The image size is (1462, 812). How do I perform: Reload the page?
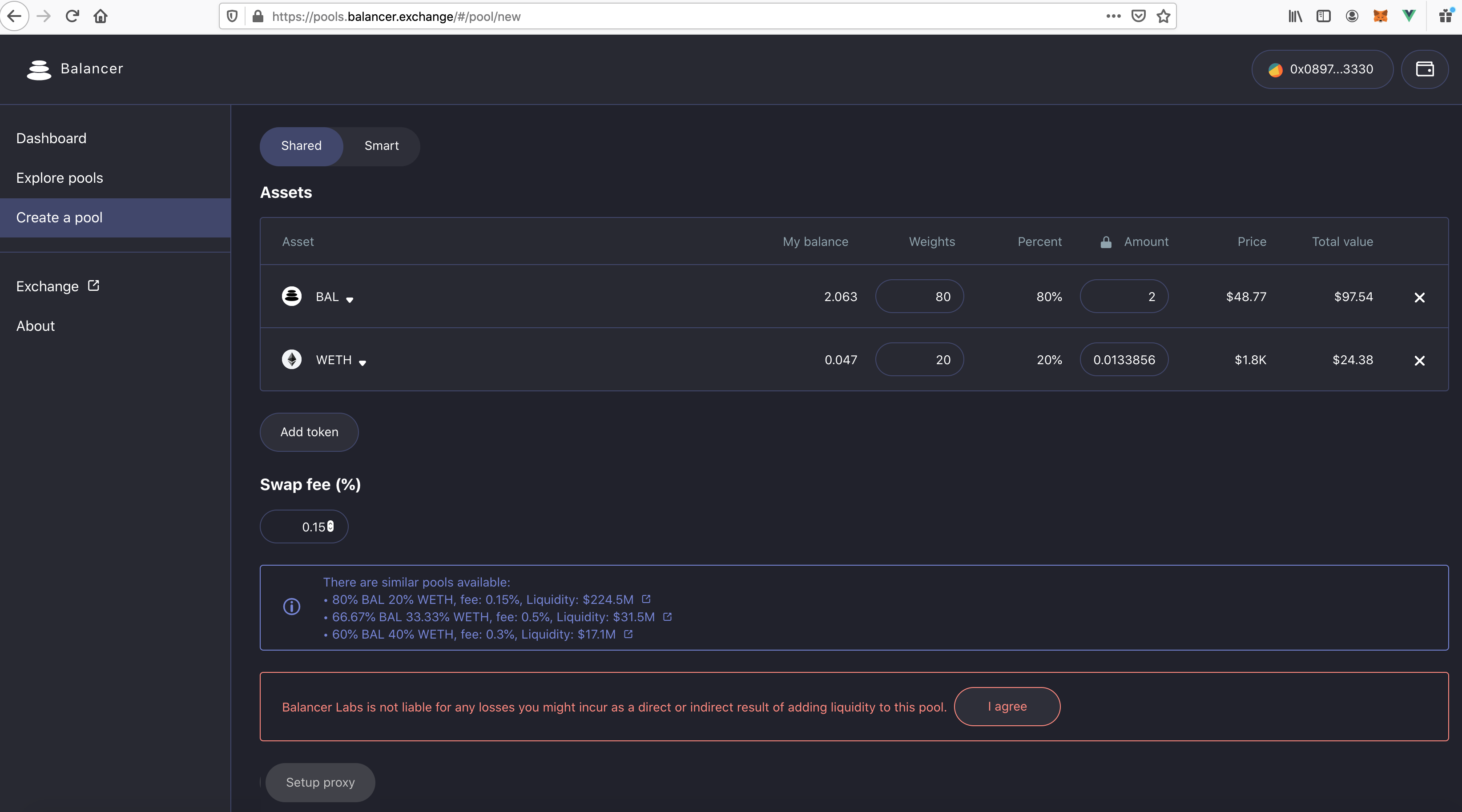coord(72,16)
